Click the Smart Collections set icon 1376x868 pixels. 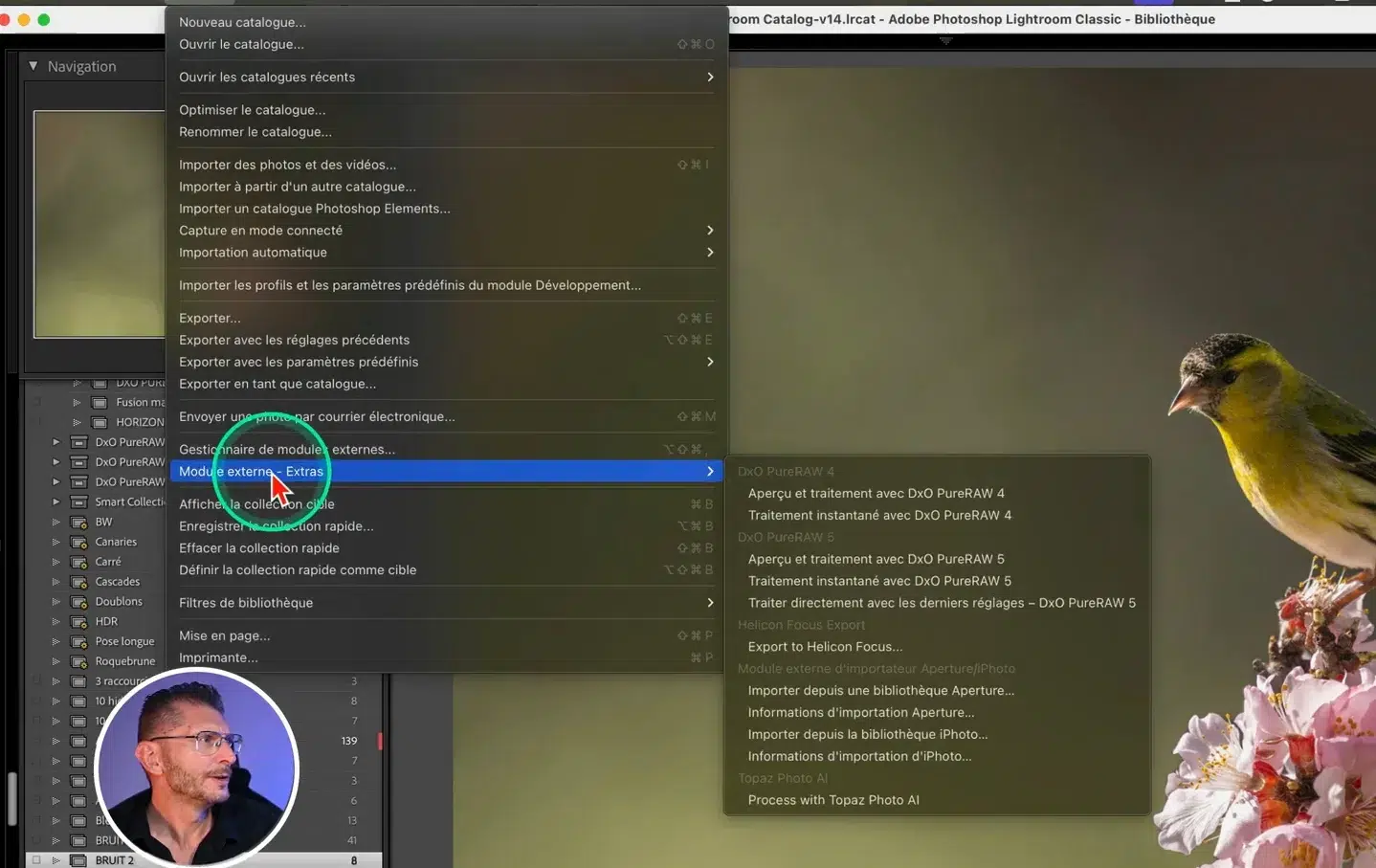(x=78, y=502)
